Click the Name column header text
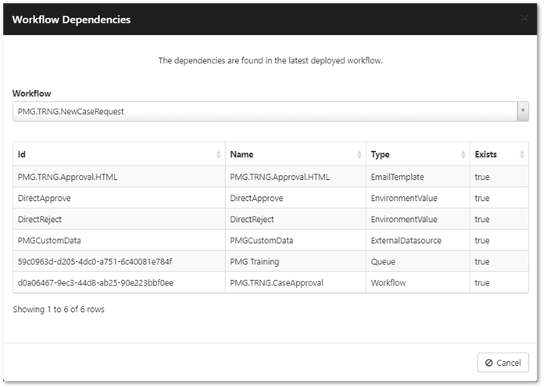 click(x=241, y=154)
